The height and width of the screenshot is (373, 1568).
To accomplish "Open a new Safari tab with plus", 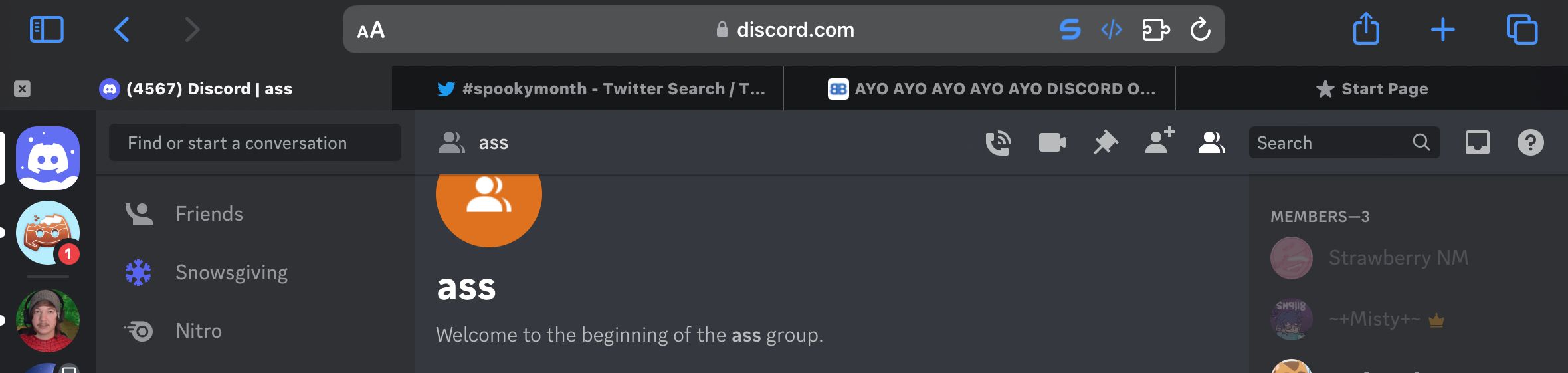I will click(1442, 30).
